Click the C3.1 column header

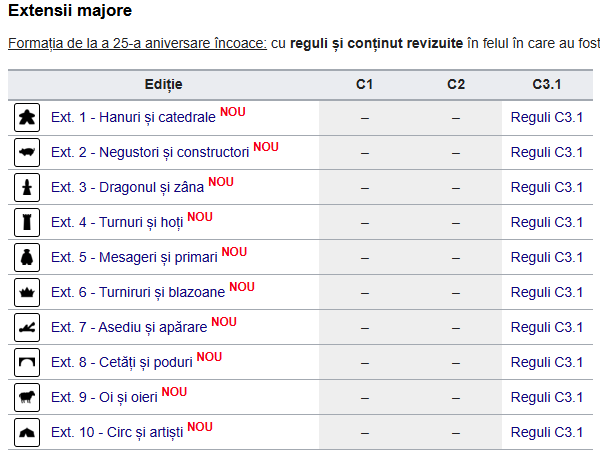tap(547, 84)
